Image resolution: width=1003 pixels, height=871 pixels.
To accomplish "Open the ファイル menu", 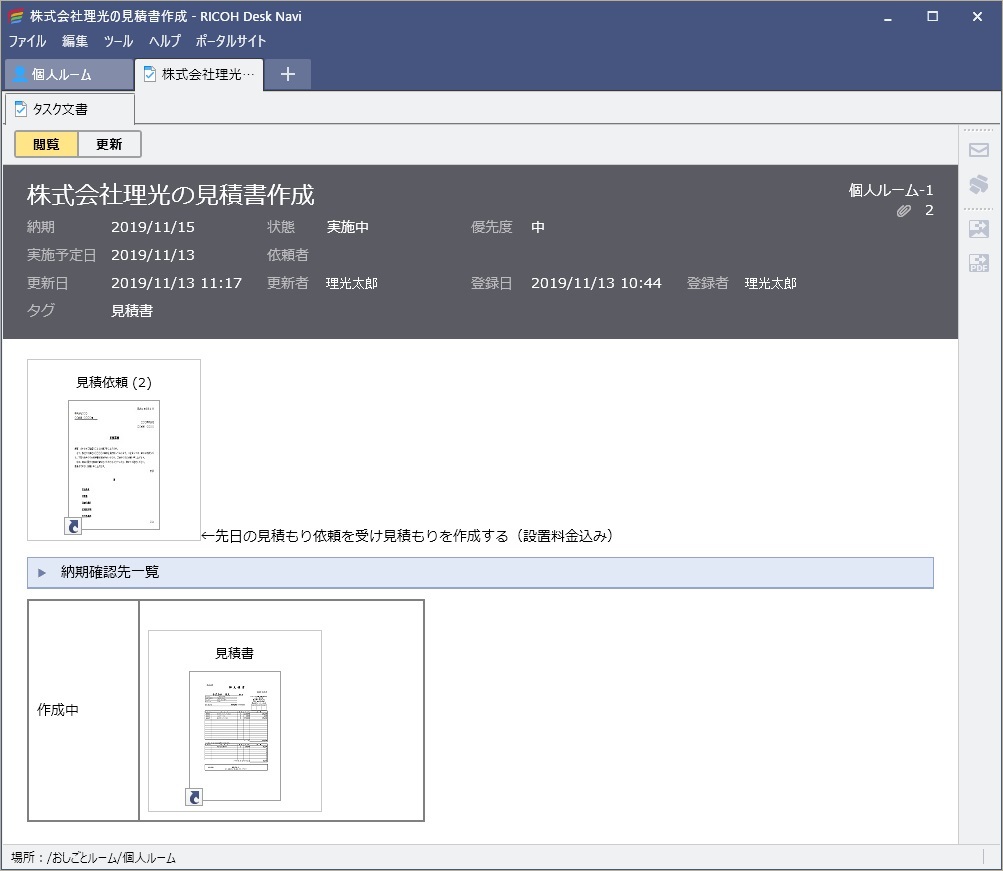I will pos(27,41).
